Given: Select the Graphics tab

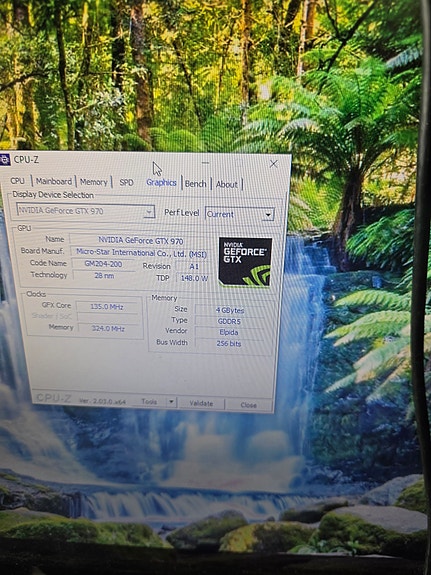Looking at the screenshot, I should pyautogui.click(x=161, y=183).
